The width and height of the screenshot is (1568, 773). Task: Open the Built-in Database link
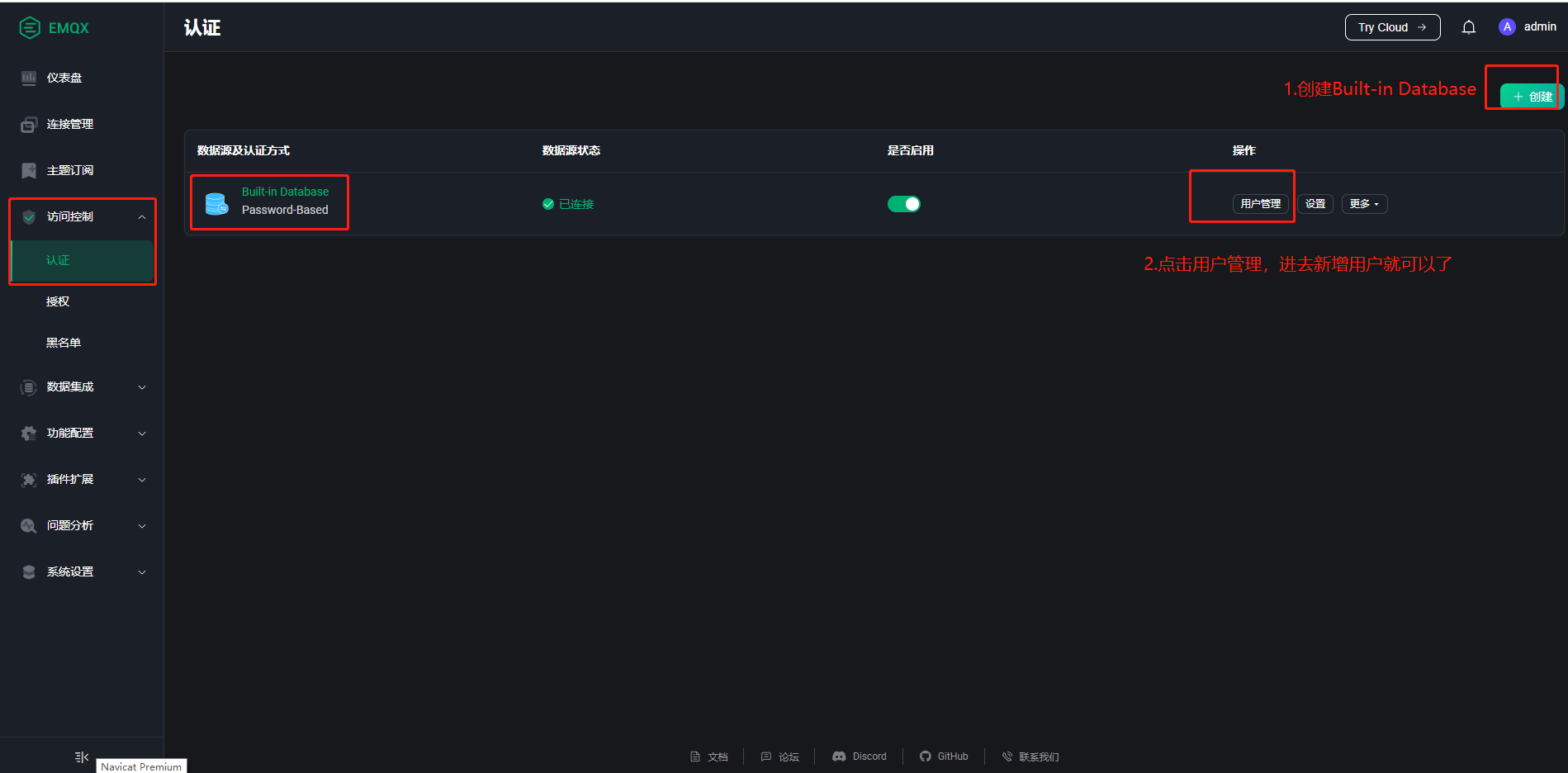285,192
